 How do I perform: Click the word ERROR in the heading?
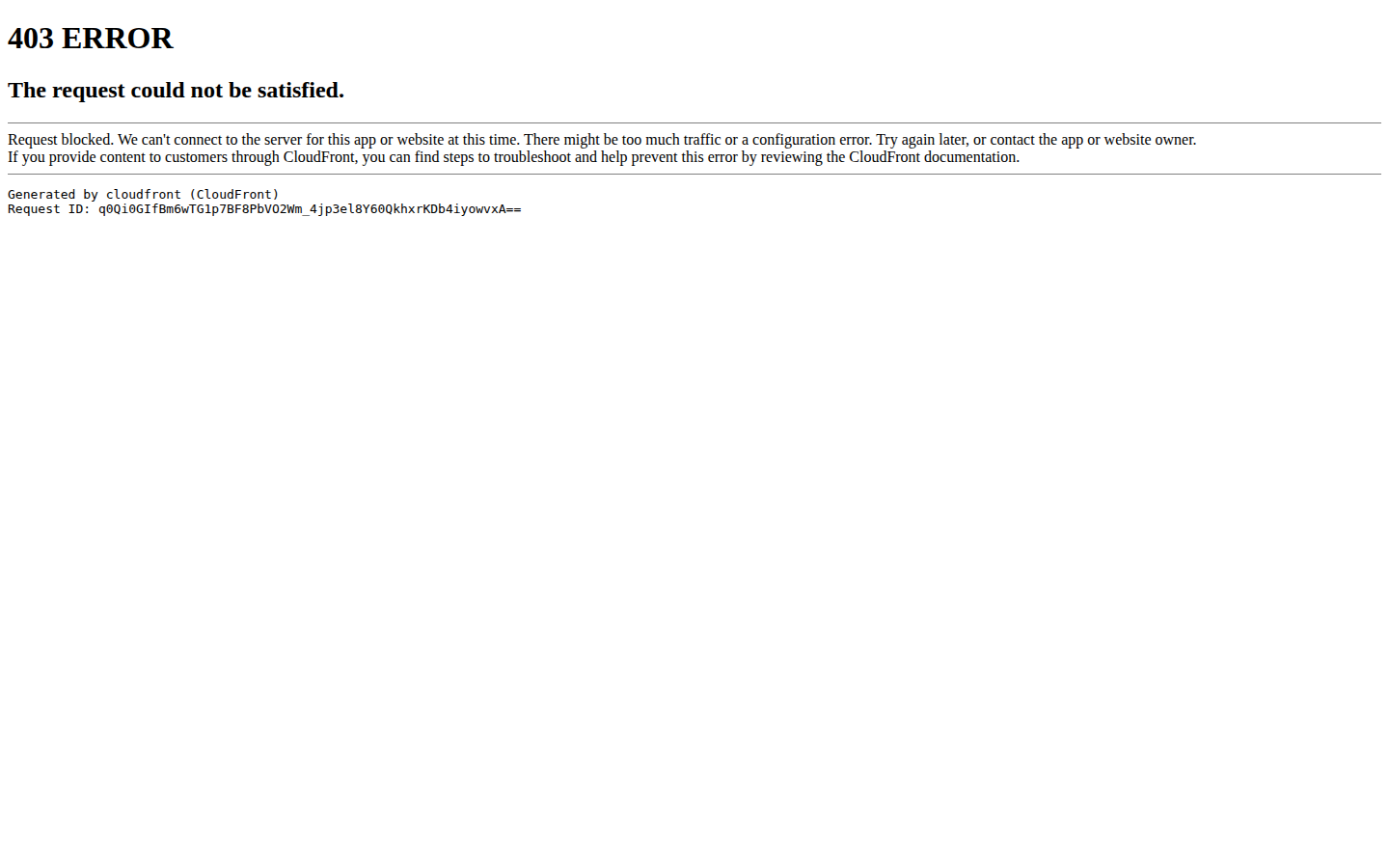point(118,39)
